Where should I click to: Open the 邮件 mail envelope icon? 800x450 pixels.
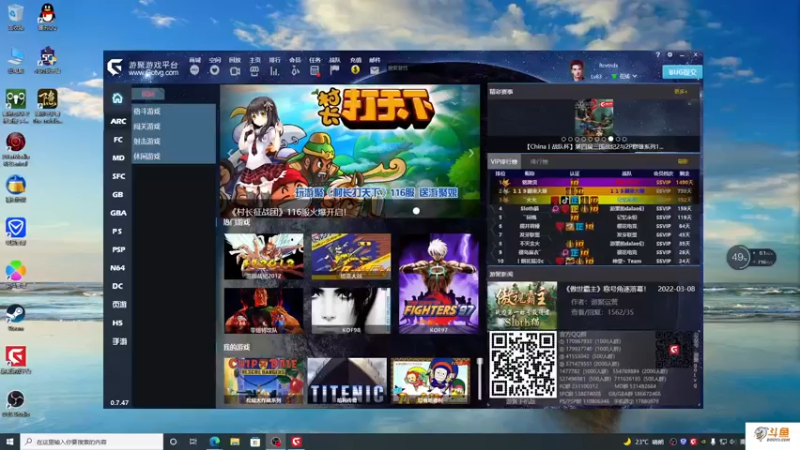pos(374,70)
